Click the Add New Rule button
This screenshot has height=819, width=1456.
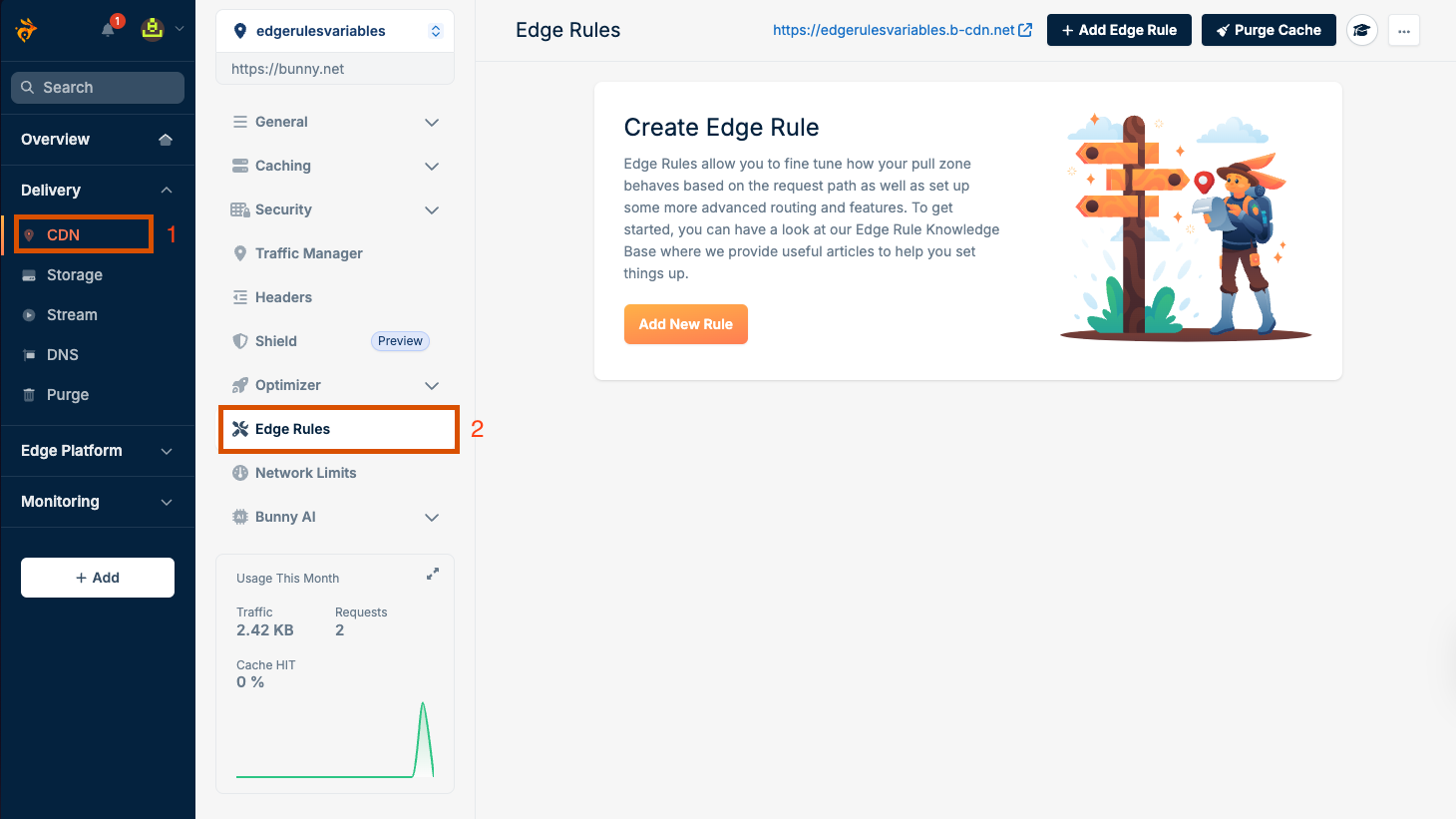pos(686,324)
